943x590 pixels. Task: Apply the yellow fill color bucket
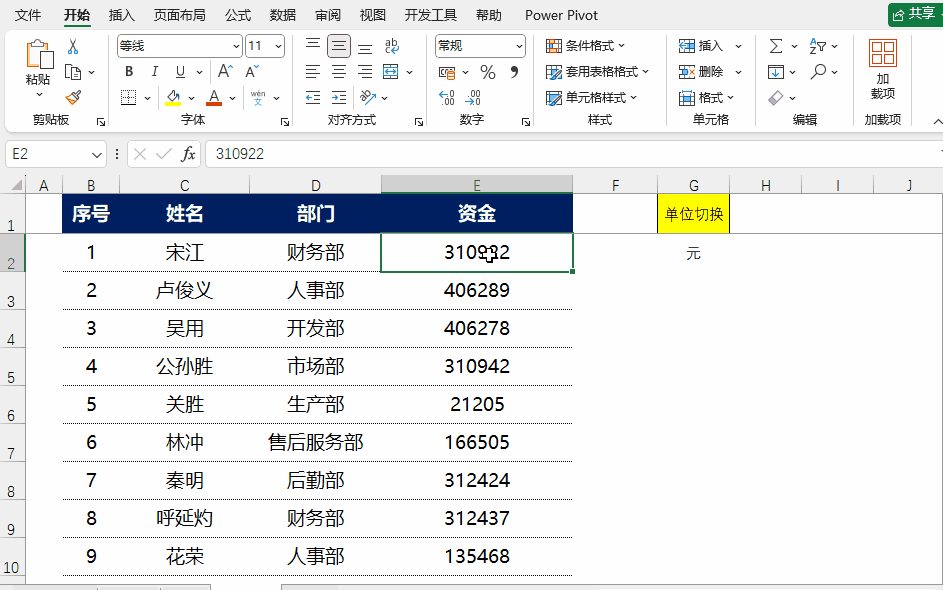(173, 97)
